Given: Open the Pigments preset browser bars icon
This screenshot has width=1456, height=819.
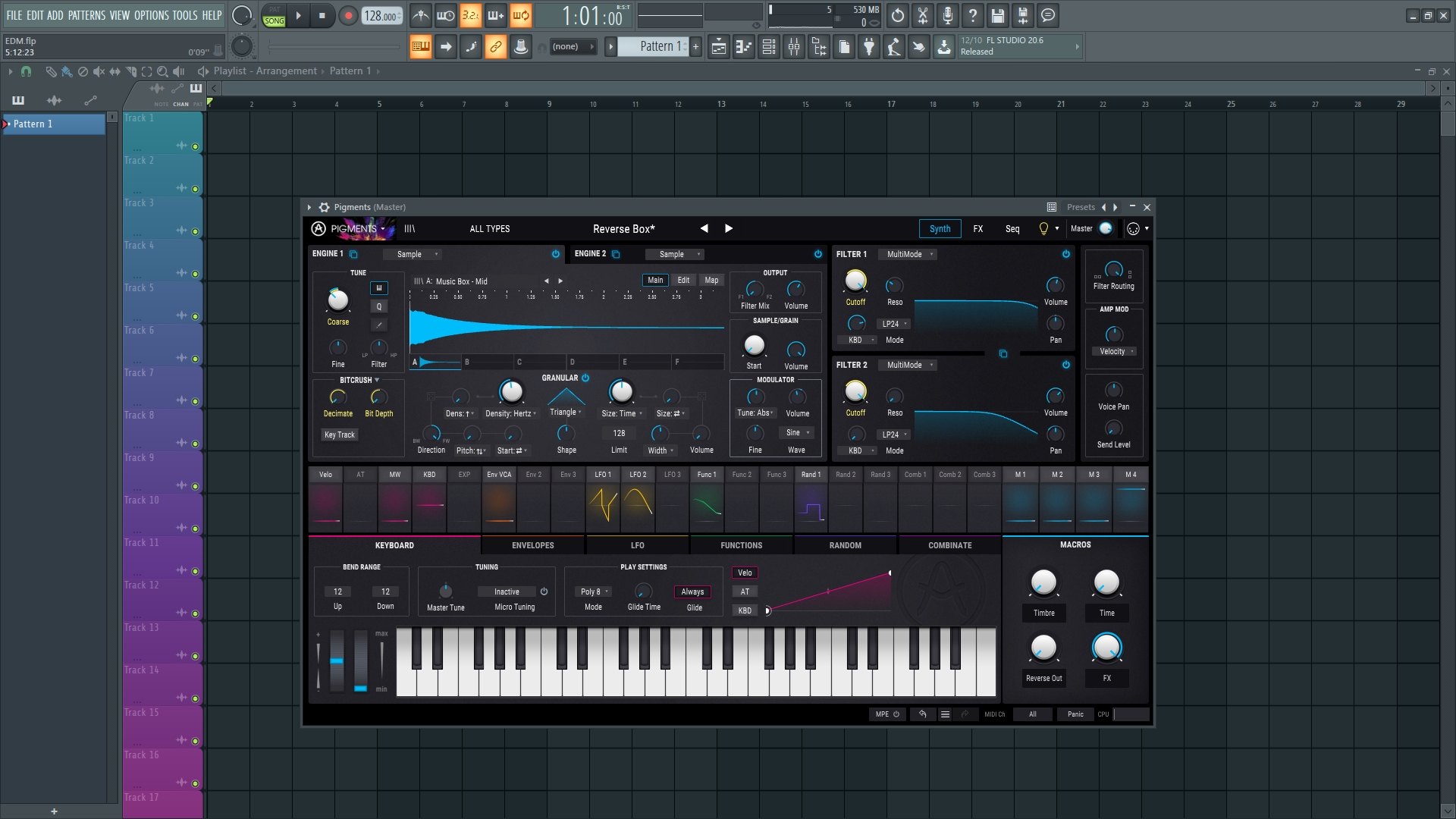Looking at the screenshot, I should pos(409,229).
